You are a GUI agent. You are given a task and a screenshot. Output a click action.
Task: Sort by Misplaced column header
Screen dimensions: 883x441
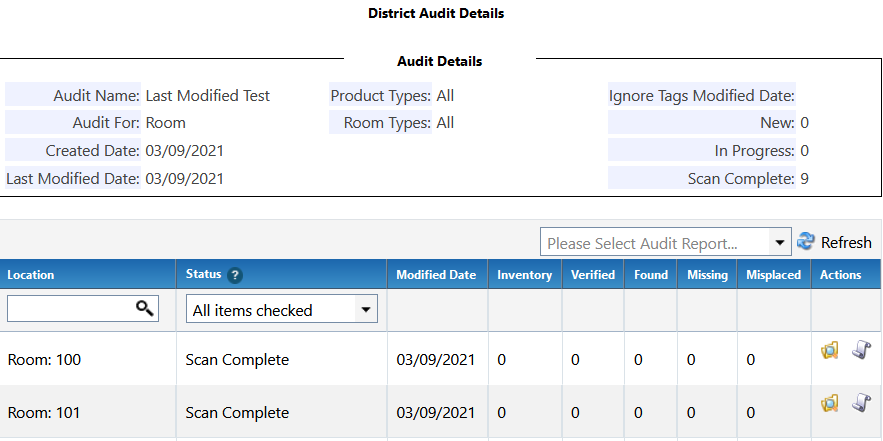pyautogui.click(x=773, y=275)
